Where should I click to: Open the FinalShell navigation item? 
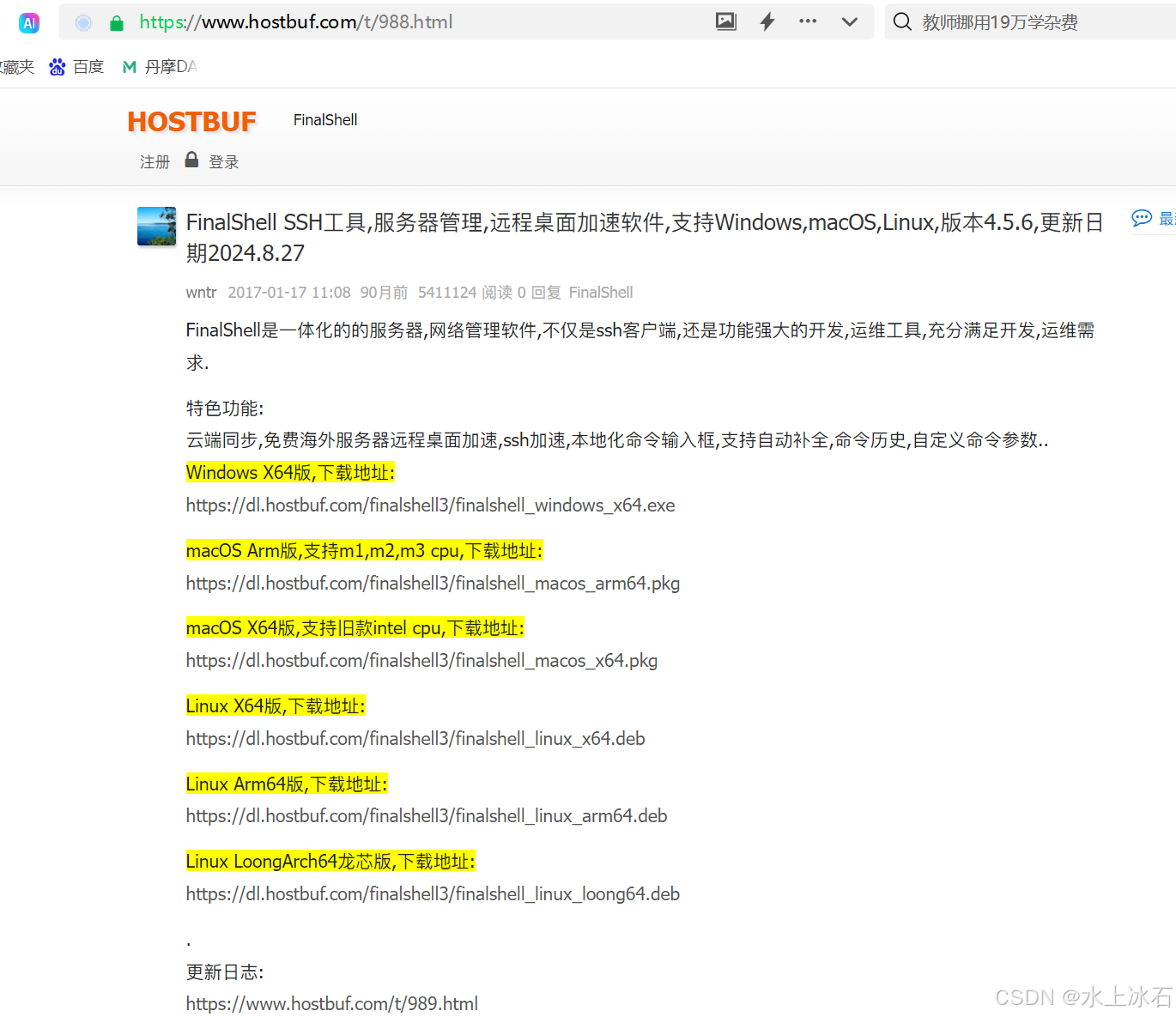tap(325, 120)
